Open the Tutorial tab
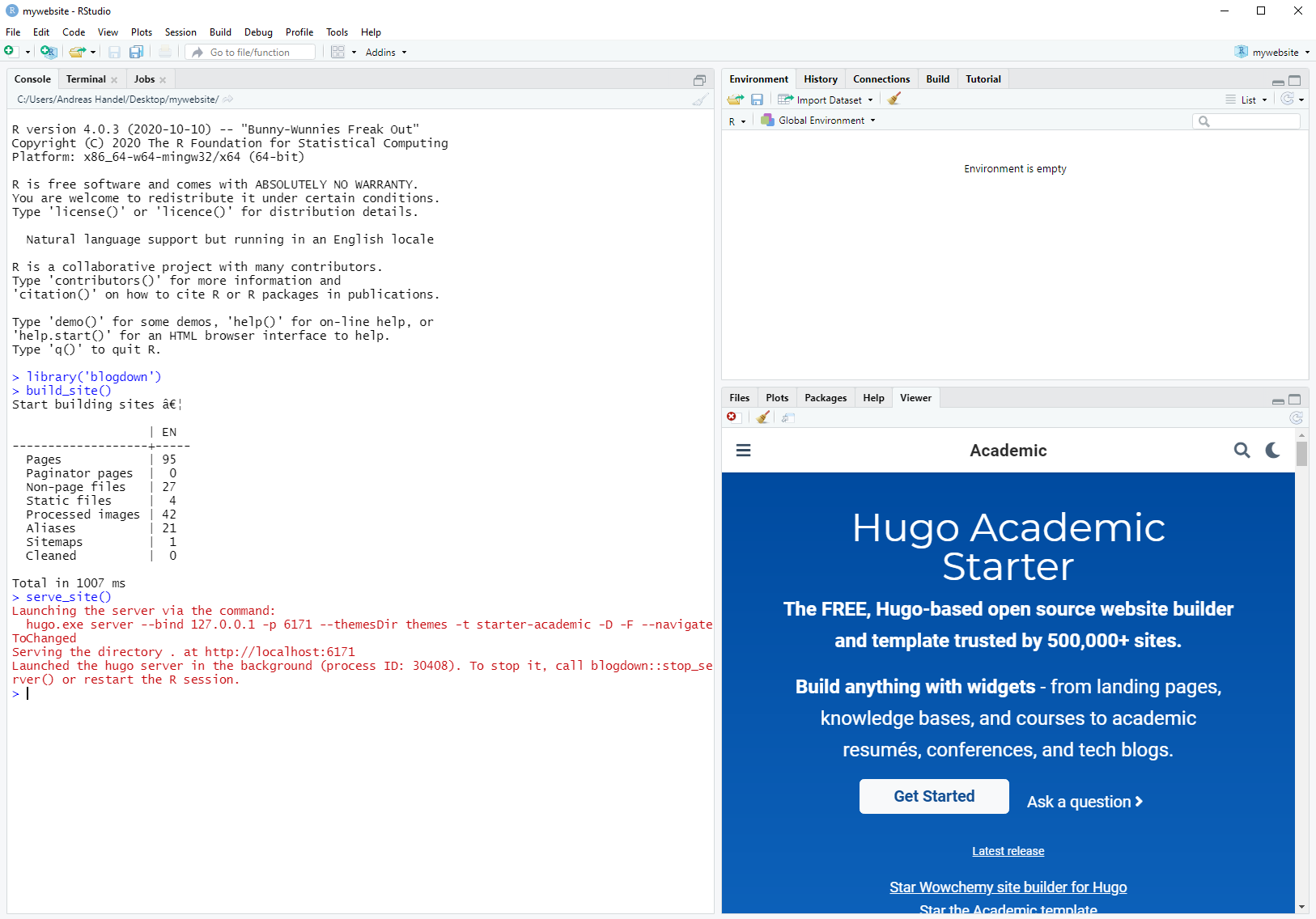Image resolution: width=1316 pixels, height=919 pixels. pos(983,79)
